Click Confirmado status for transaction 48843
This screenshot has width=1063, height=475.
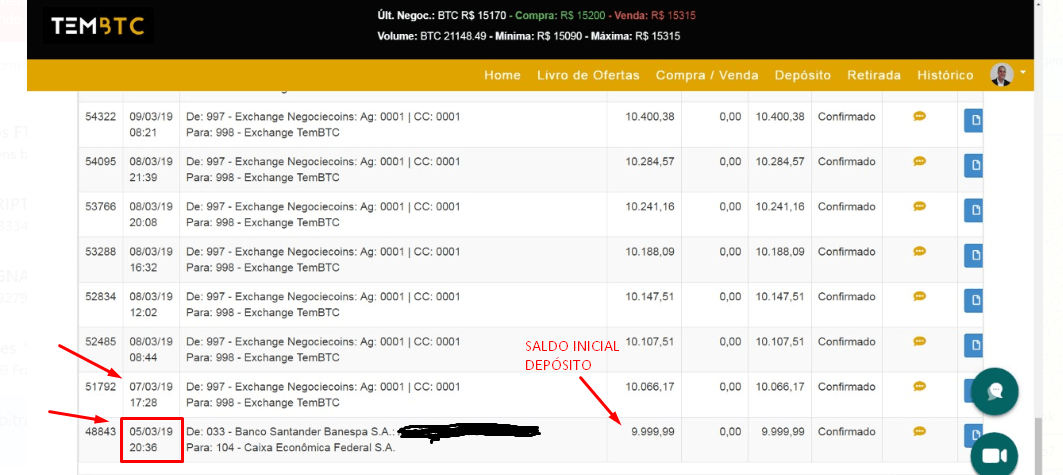click(847, 431)
